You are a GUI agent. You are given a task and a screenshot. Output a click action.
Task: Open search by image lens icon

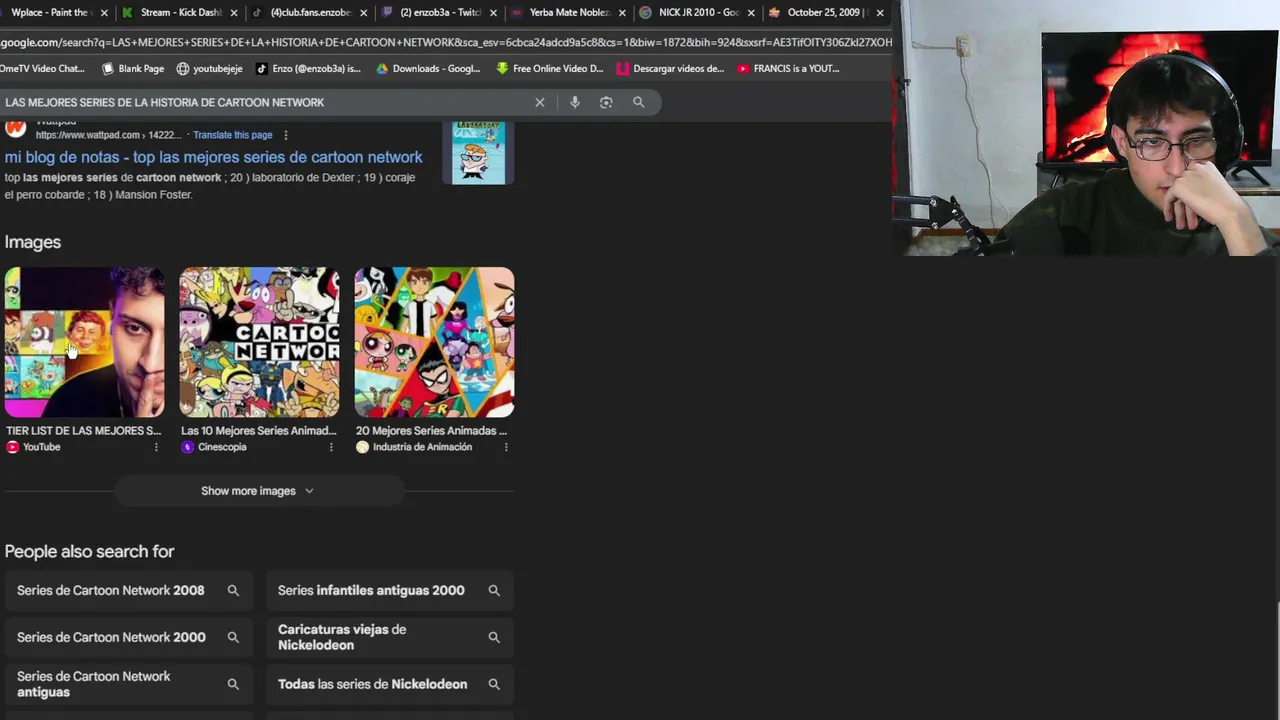[x=606, y=102]
